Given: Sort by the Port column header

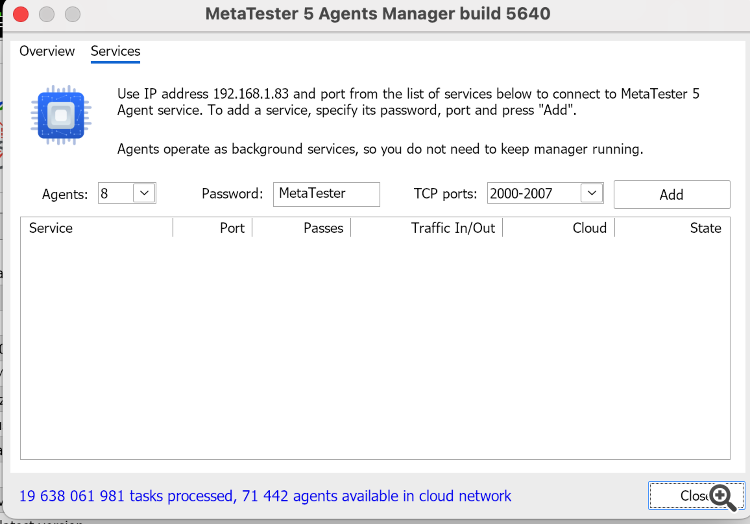Looking at the screenshot, I should coord(213,228).
